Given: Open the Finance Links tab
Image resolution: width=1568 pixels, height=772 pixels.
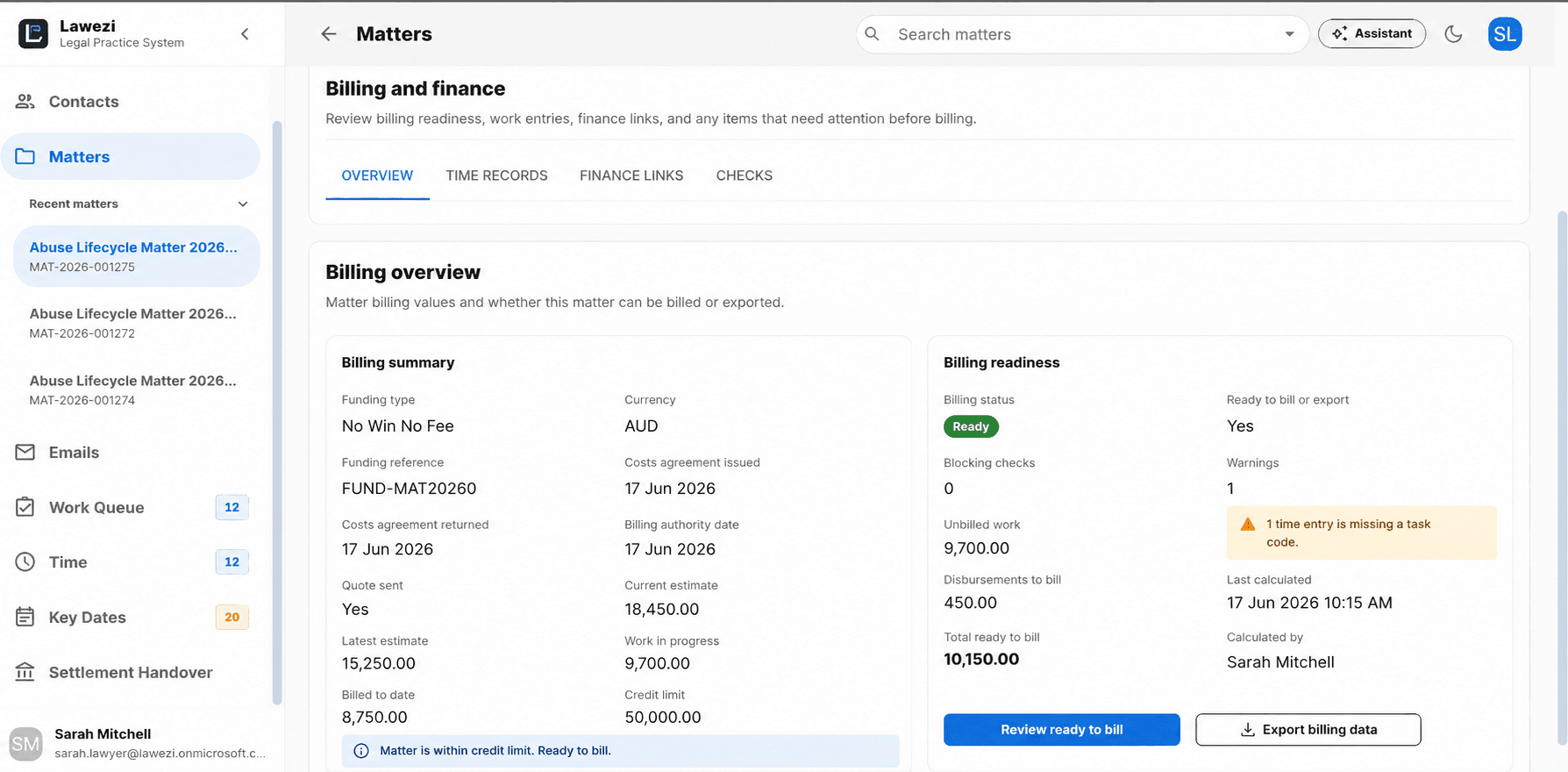Looking at the screenshot, I should click(x=631, y=175).
